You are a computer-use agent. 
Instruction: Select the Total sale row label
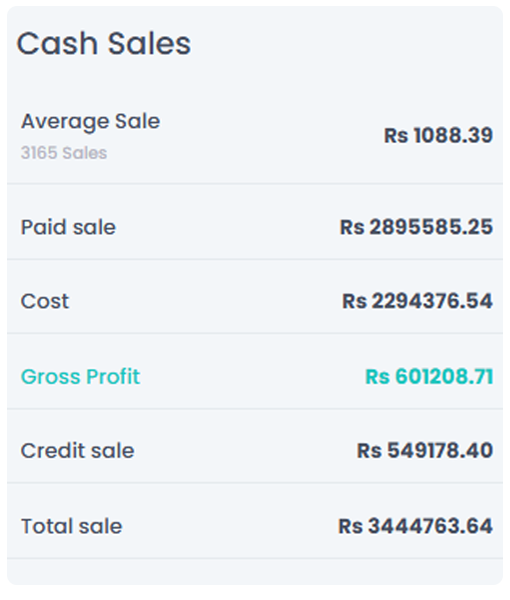click(72, 526)
